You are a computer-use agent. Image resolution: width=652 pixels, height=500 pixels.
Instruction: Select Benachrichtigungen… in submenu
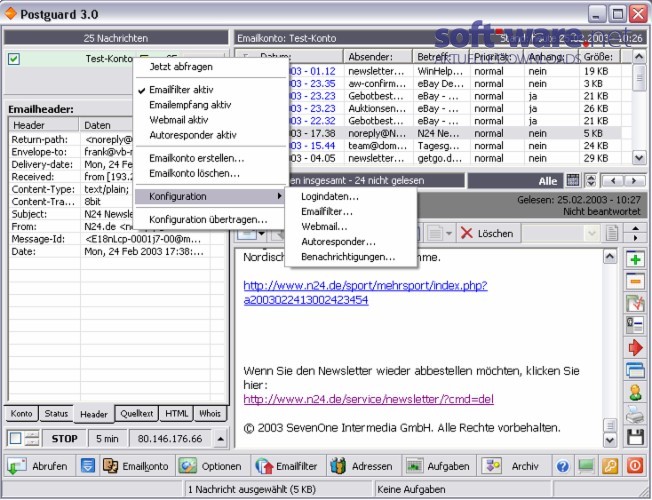point(351,257)
